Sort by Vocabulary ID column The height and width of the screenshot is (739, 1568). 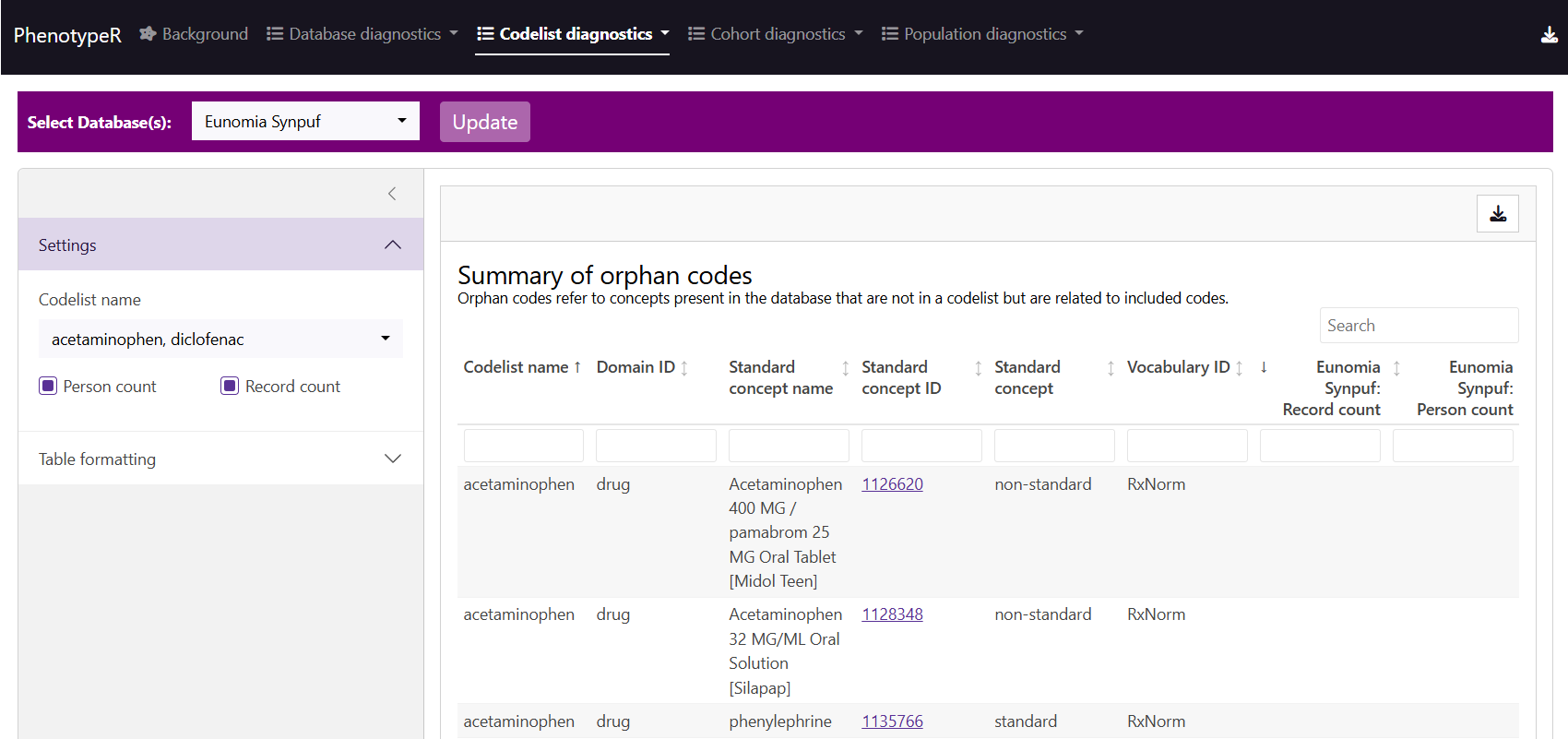point(1239,368)
